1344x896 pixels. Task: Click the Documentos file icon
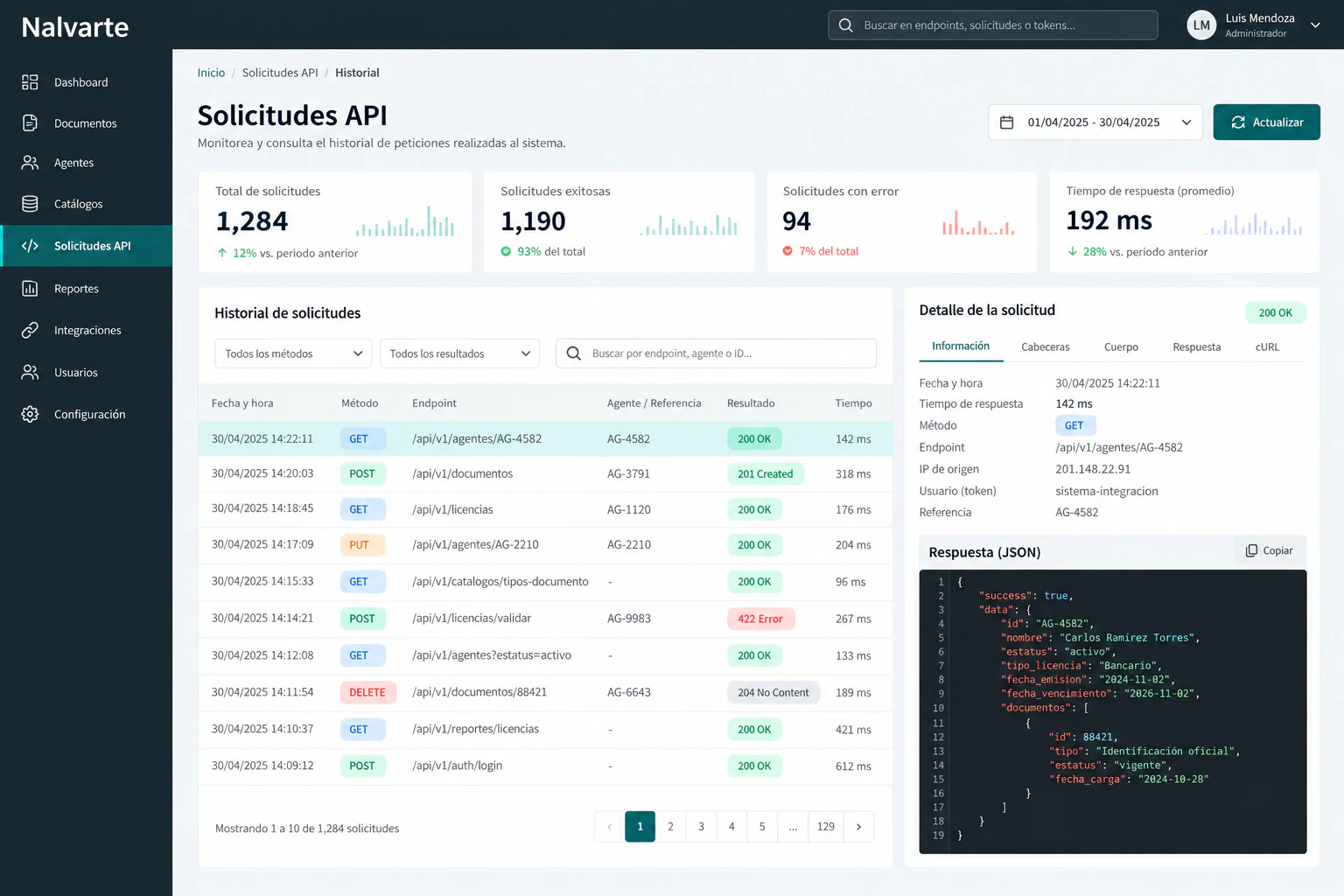coord(30,123)
